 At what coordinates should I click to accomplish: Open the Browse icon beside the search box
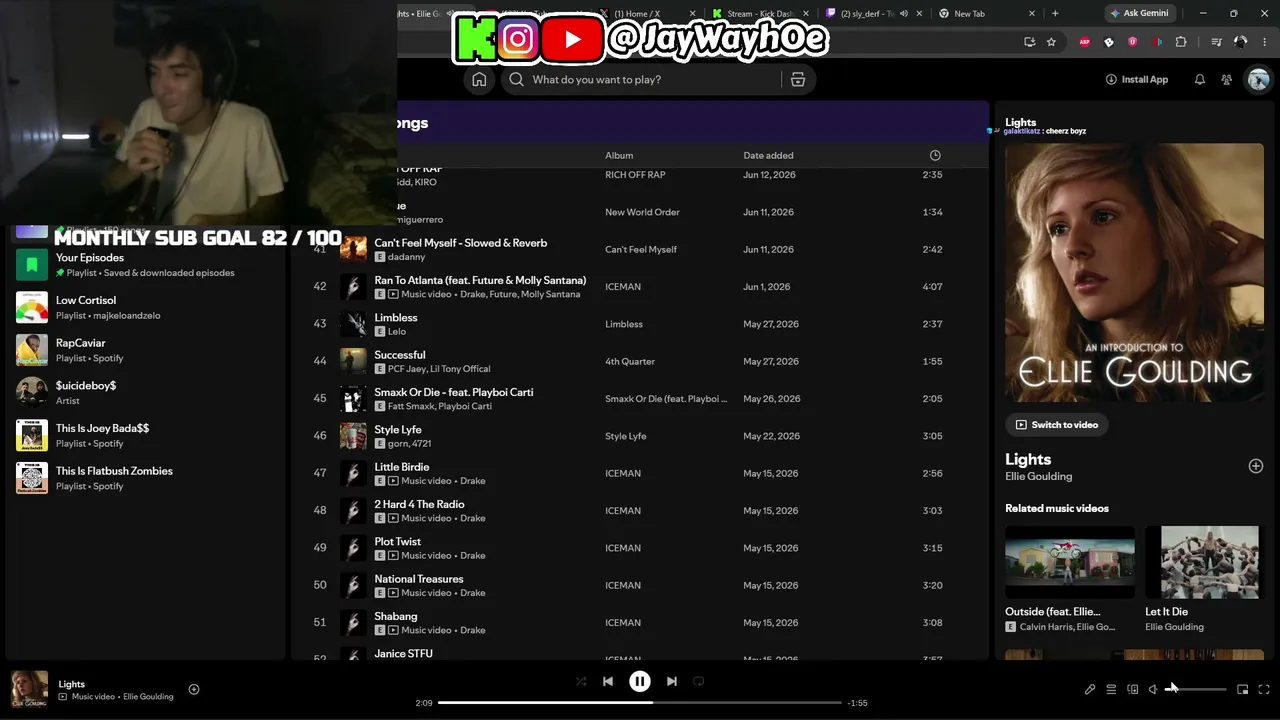pos(798,80)
